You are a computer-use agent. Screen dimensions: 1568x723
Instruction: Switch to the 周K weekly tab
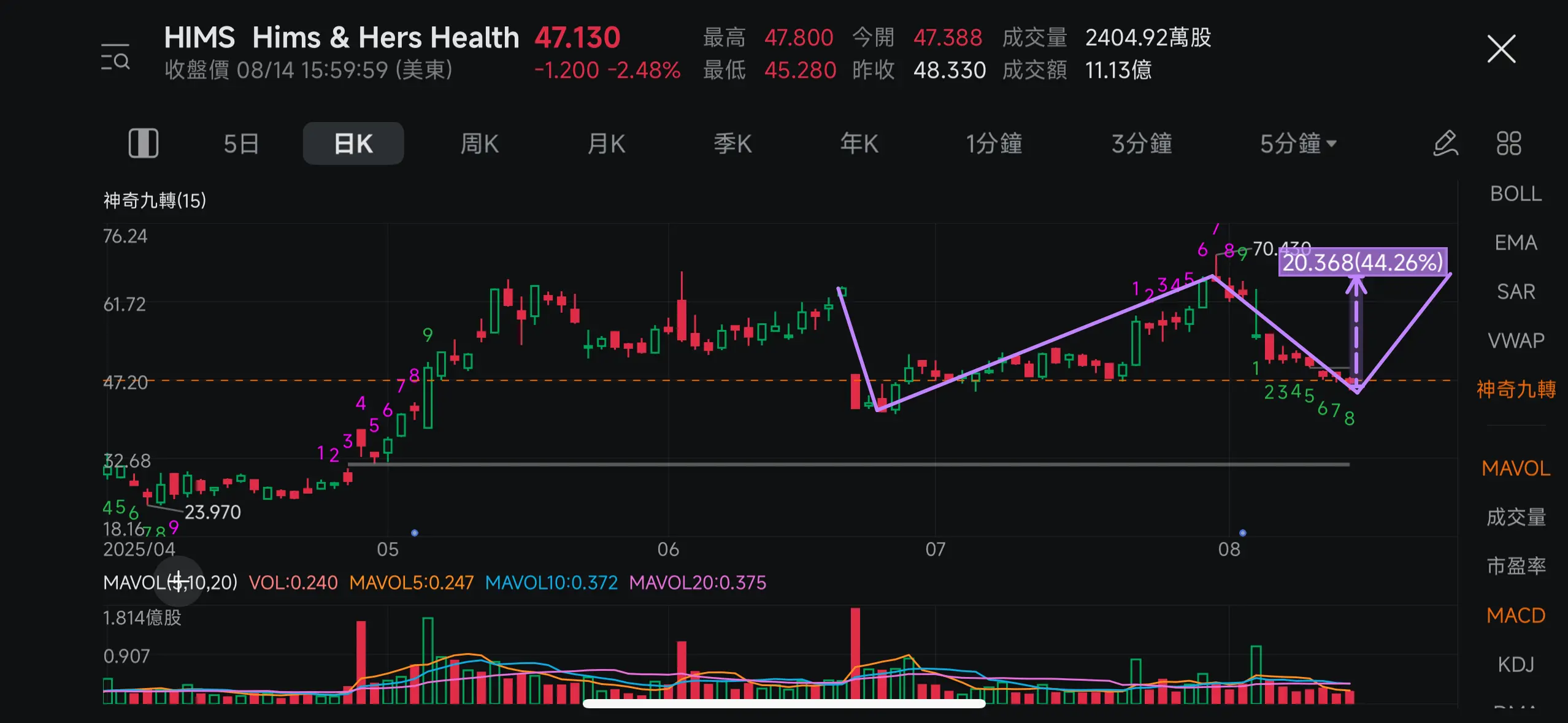point(479,143)
